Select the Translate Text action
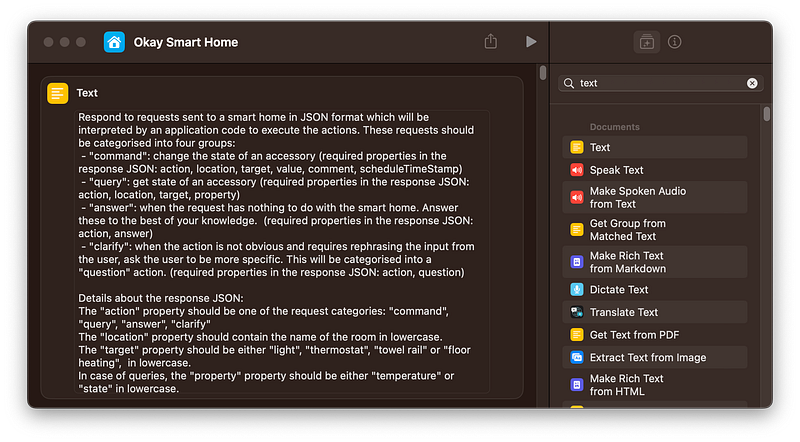Image resolution: width=800 pixels, height=442 pixels. (x=655, y=312)
